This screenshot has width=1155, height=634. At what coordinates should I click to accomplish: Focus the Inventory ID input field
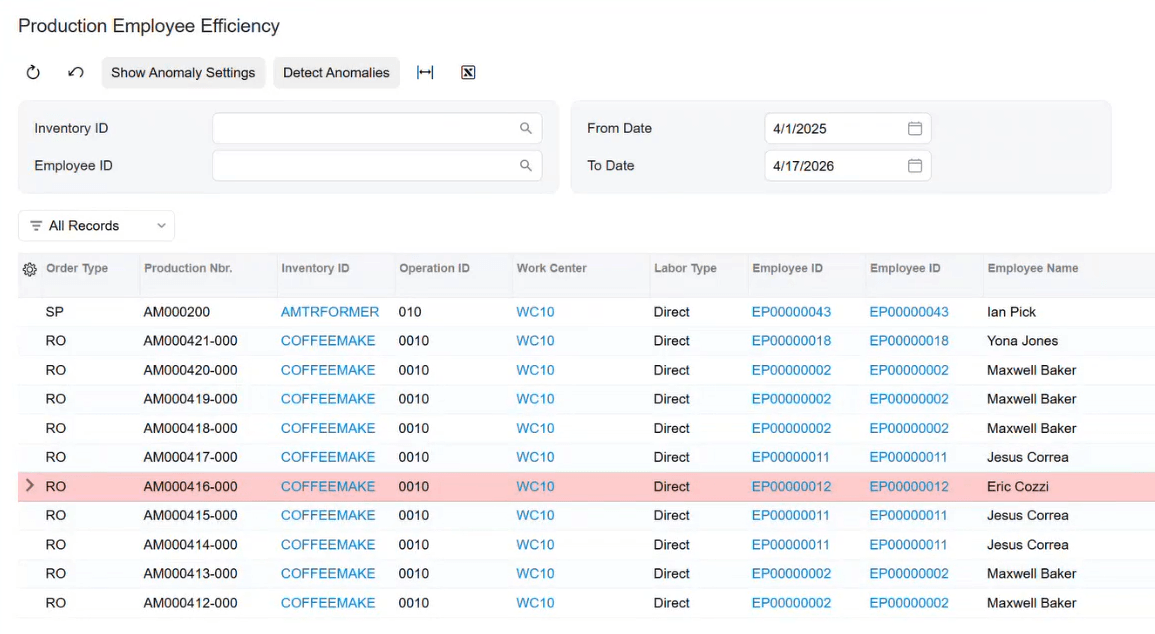pyautogui.click(x=377, y=128)
